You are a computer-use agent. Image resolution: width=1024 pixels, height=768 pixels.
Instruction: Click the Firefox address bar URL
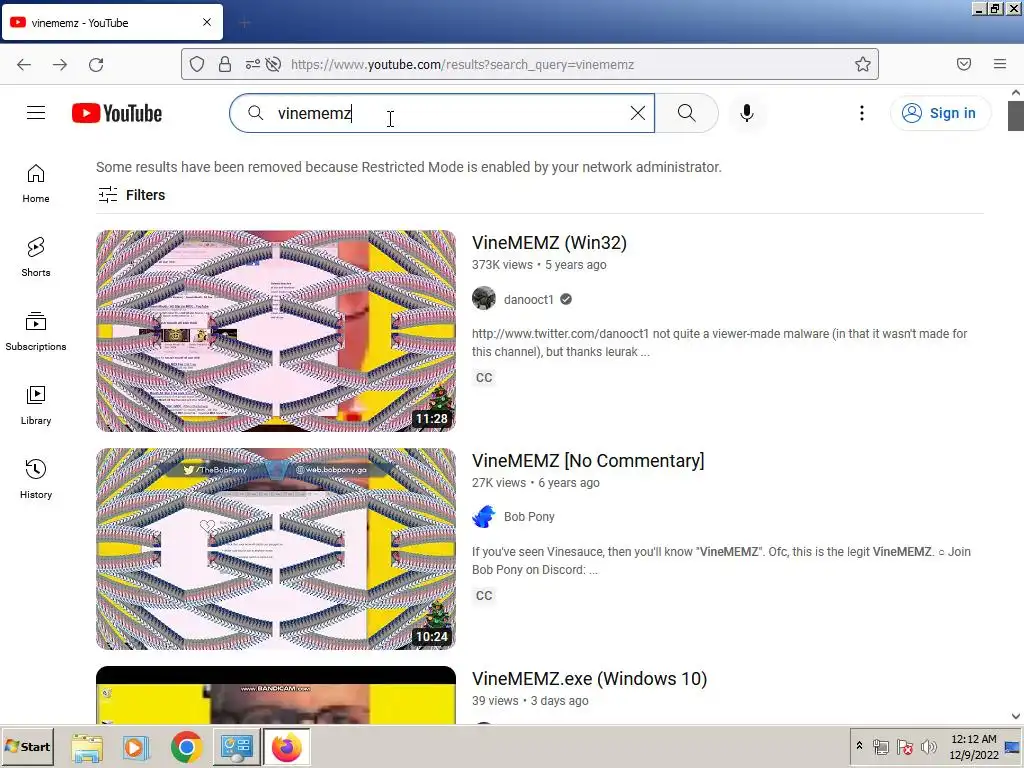click(x=462, y=64)
